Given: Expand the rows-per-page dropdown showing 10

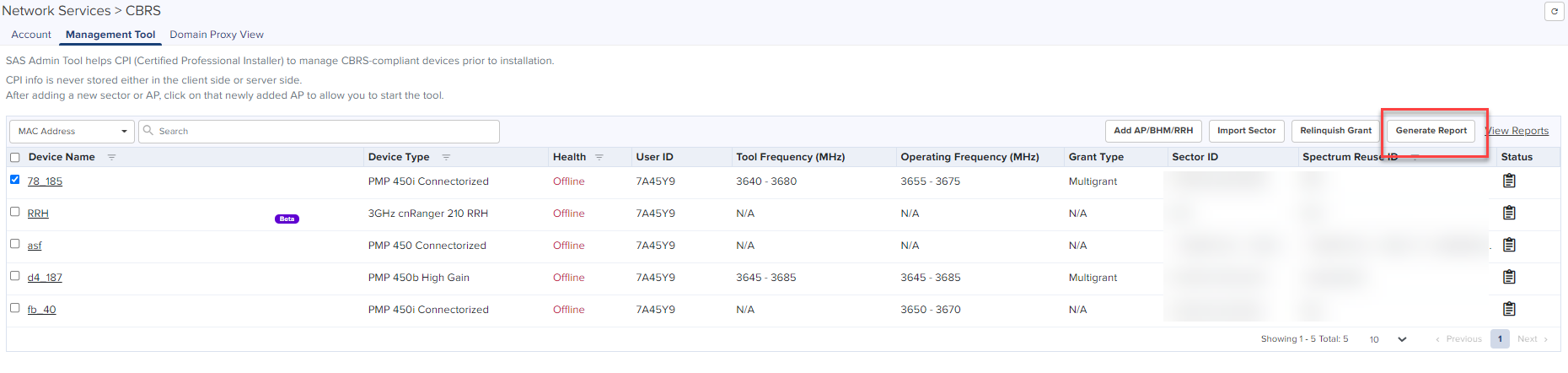Looking at the screenshot, I should click(x=1388, y=339).
